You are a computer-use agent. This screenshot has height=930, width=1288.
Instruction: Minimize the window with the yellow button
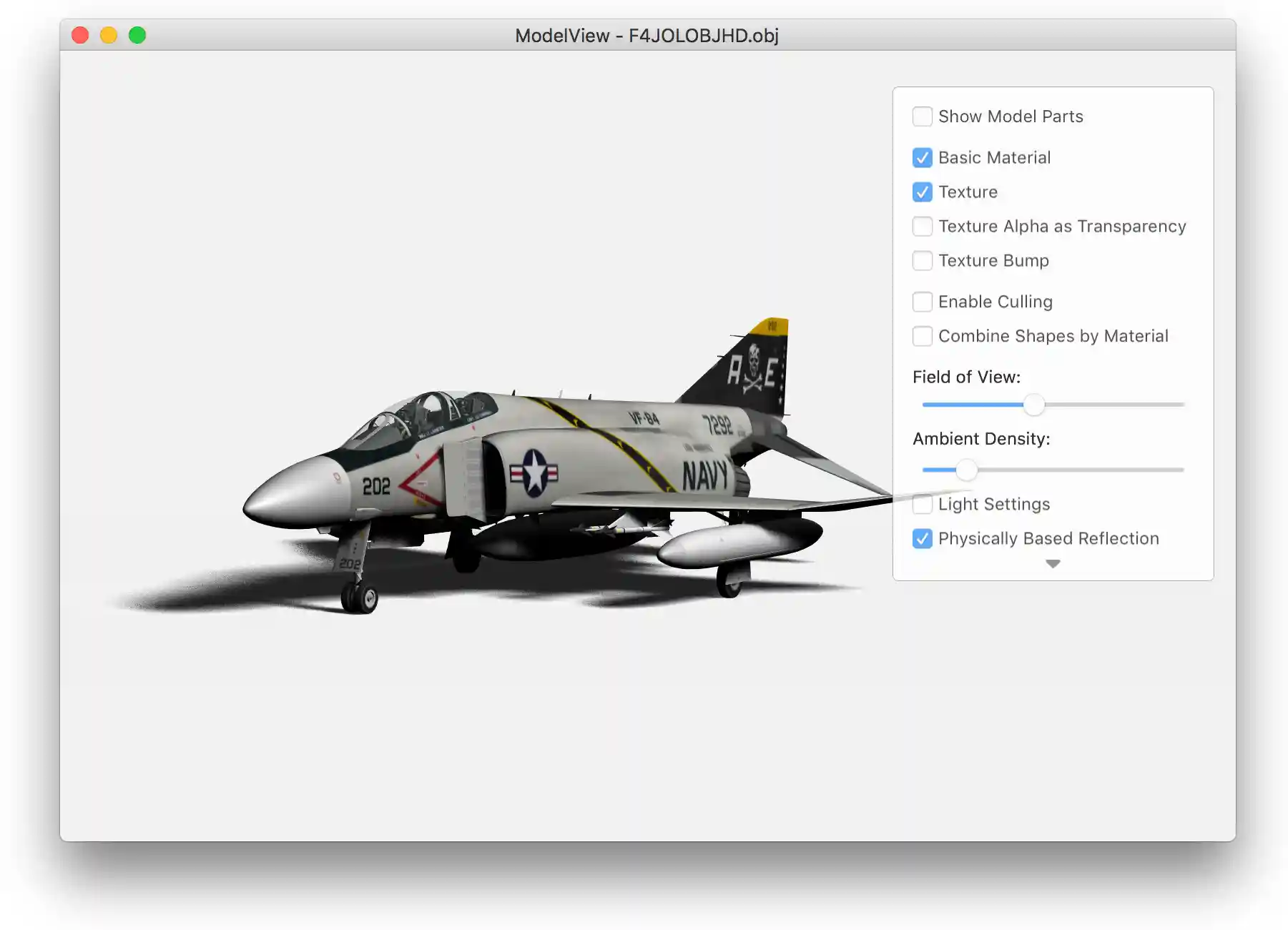[x=109, y=35]
